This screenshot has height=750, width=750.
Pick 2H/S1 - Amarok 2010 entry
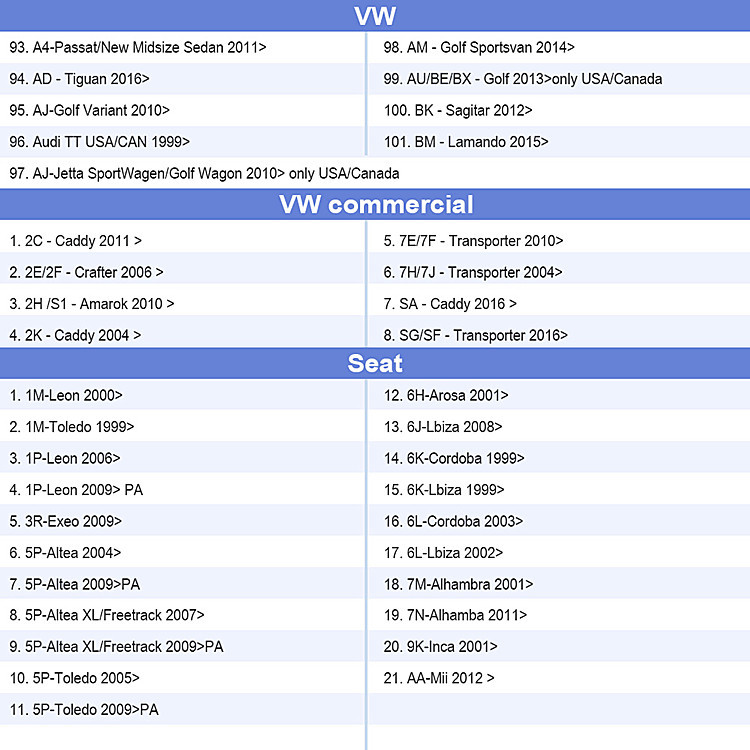coord(182,304)
